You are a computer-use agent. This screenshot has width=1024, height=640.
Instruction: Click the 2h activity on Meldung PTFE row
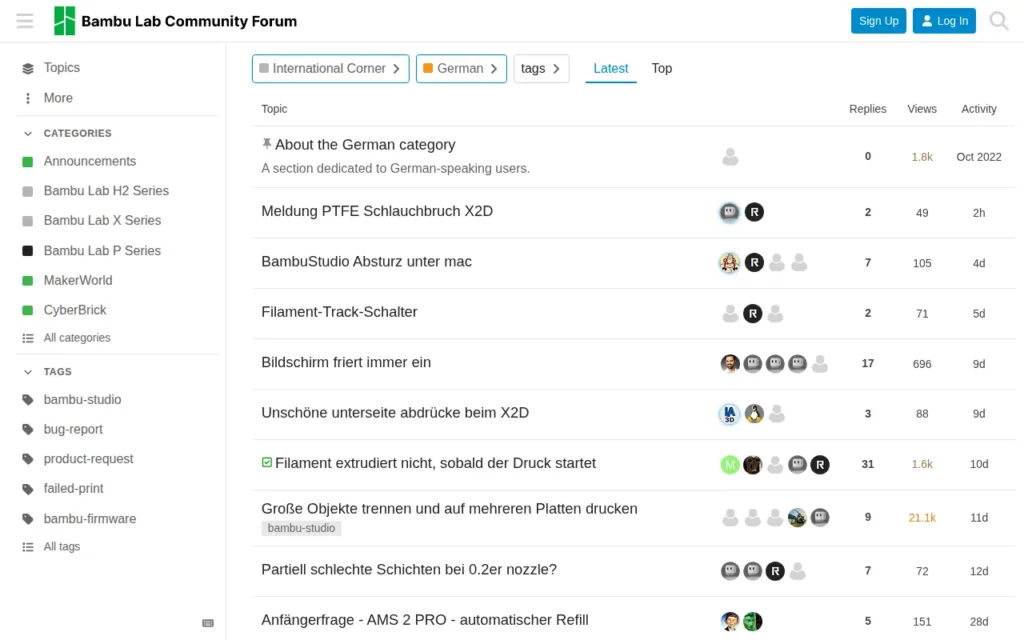click(x=978, y=213)
